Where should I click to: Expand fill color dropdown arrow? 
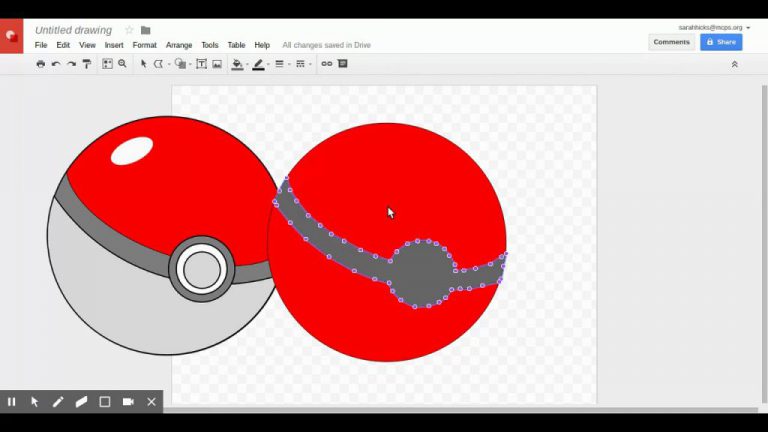click(247, 64)
